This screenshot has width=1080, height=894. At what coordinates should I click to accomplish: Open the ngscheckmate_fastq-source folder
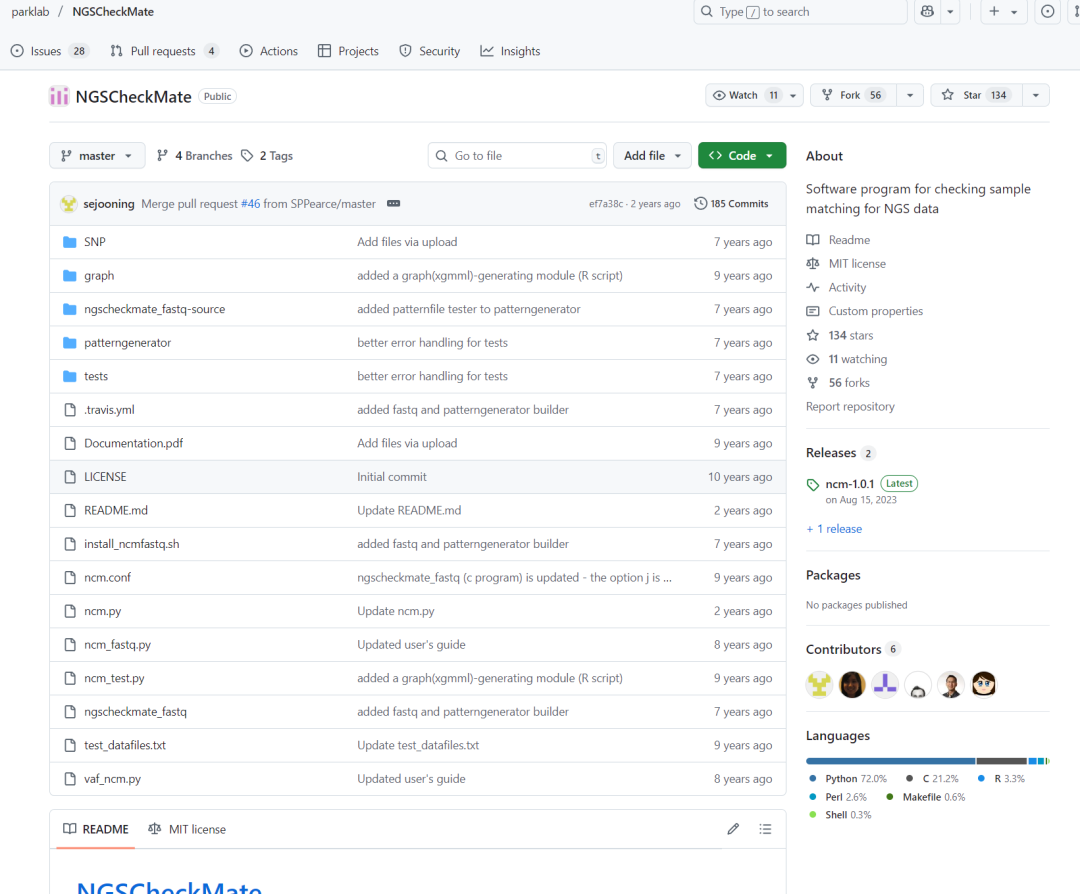[154, 309]
